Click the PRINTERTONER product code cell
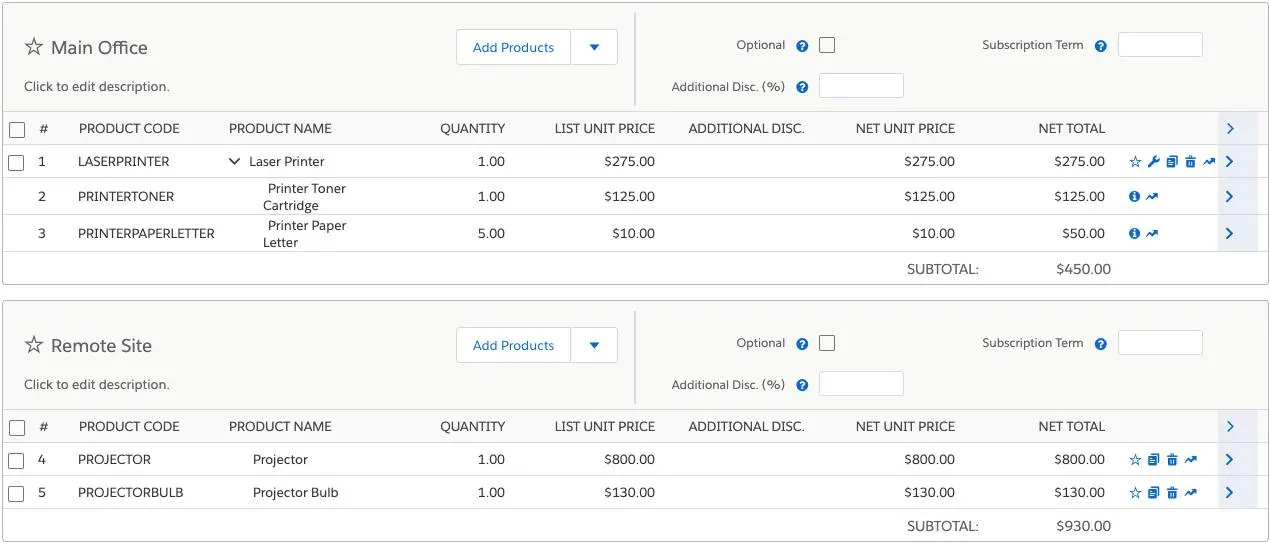This screenshot has height=544, width=1270. pyautogui.click(x=126, y=197)
